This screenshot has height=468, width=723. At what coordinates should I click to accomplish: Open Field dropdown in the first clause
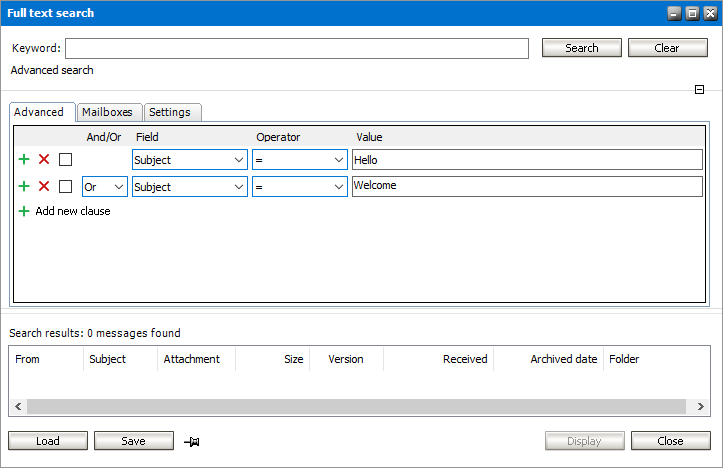click(190, 159)
